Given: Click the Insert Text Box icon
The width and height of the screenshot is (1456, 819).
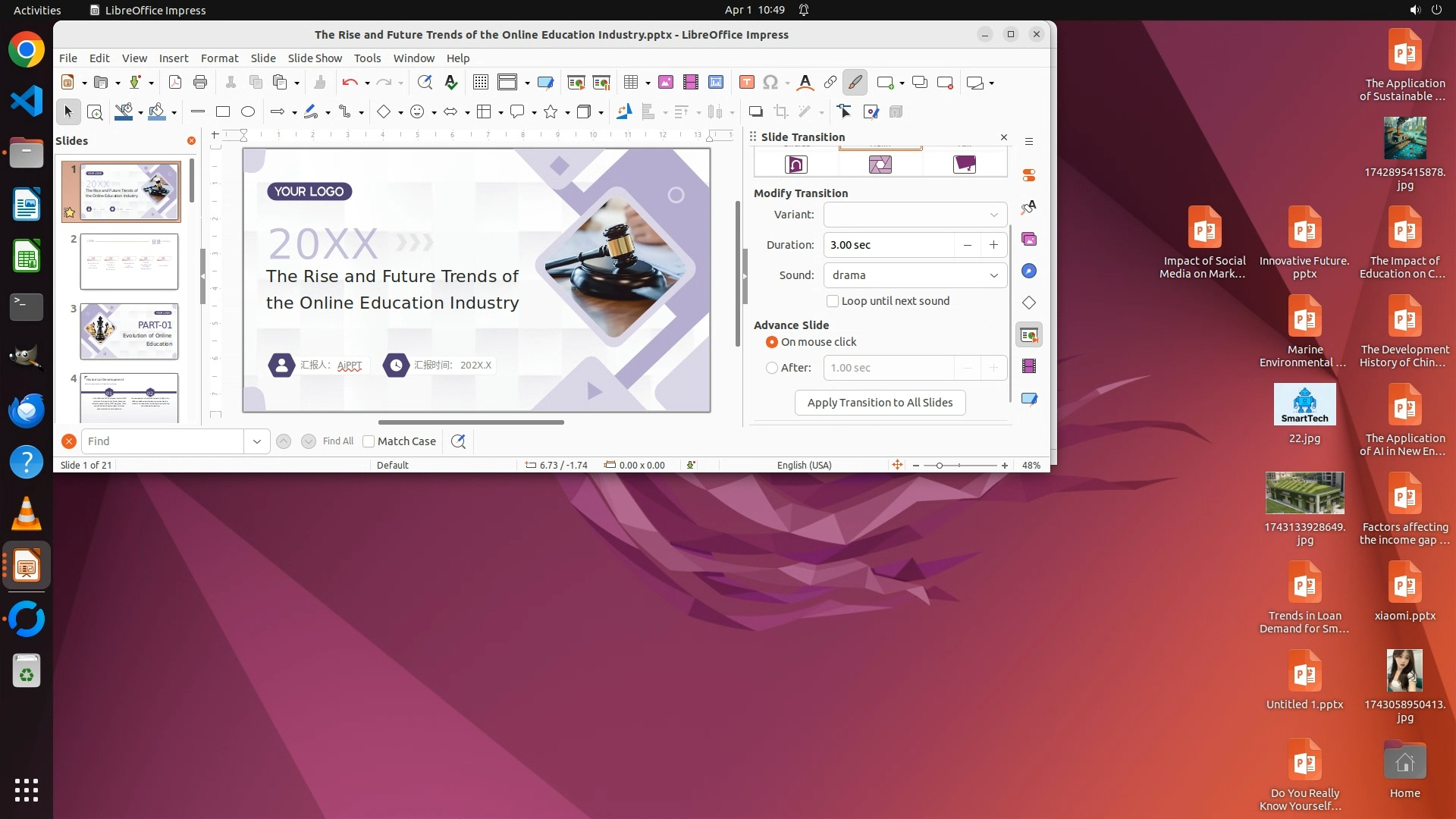Looking at the screenshot, I should (x=746, y=82).
